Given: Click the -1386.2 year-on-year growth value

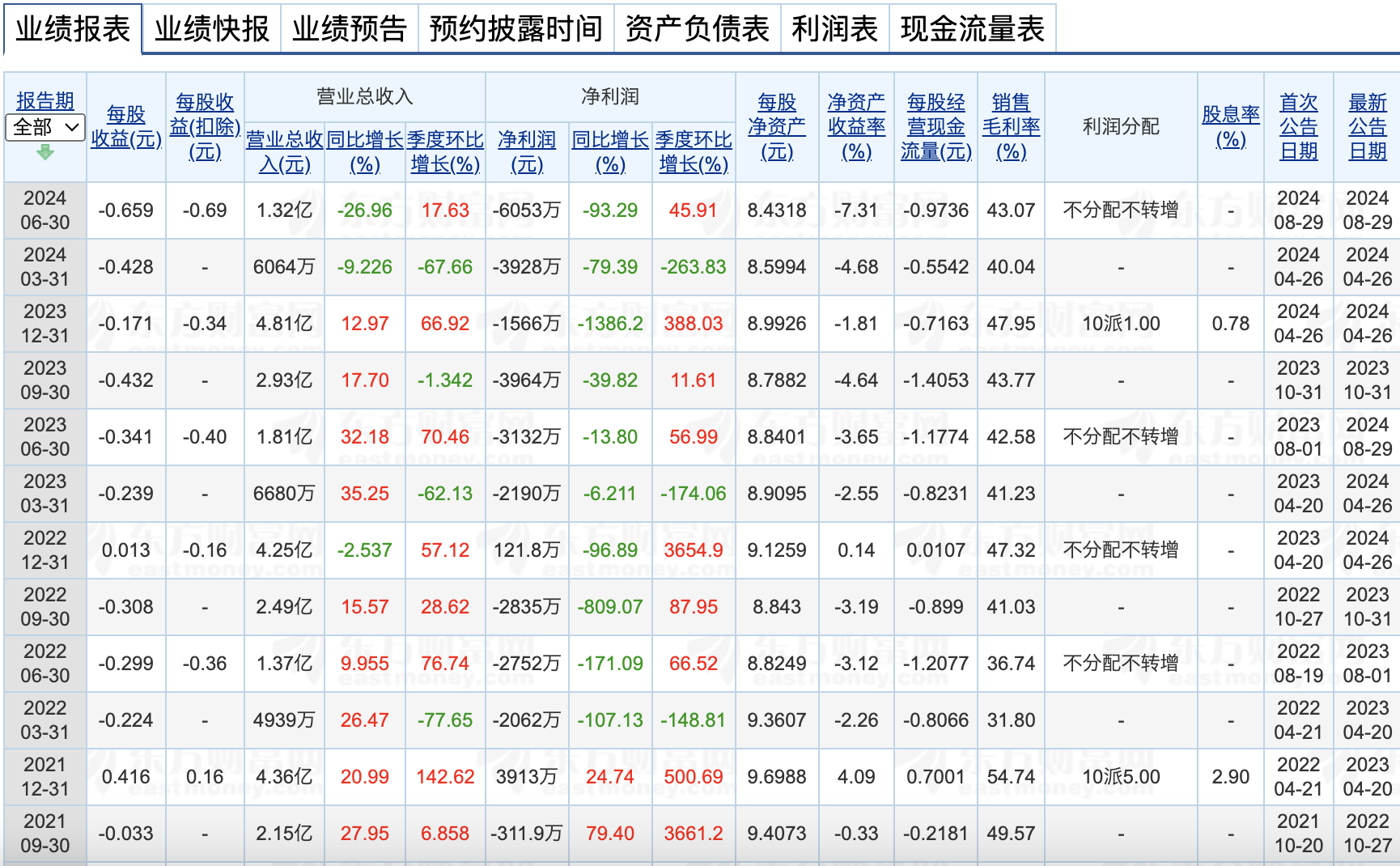Looking at the screenshot, I should (x=610, y=324).
